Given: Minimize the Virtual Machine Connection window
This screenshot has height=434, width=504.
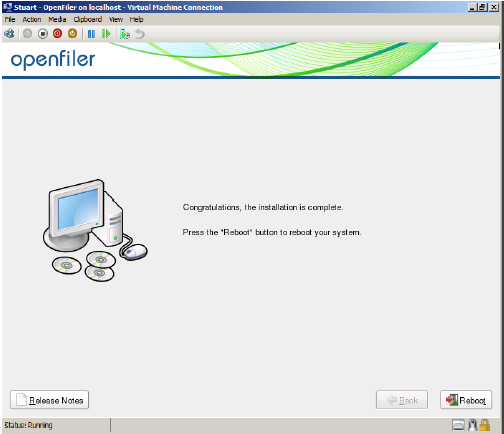Looking at the screenshot, I should coord(472,7).
